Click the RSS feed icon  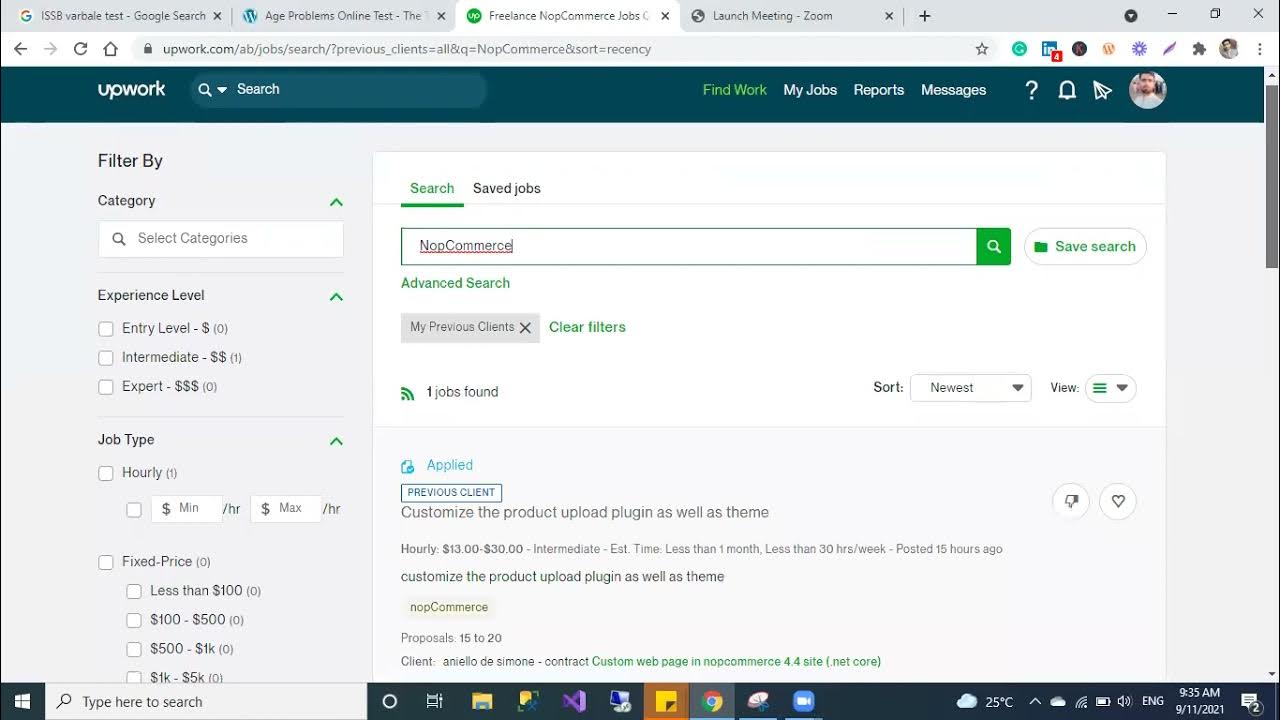point(407,393)
